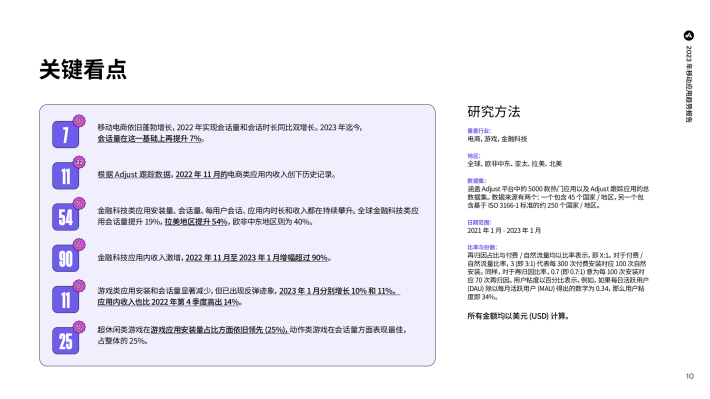Image resolution: width=710 pixels, height=399 pixels.
Task: Click "占整体的 25%。" line
Action: 123,341
